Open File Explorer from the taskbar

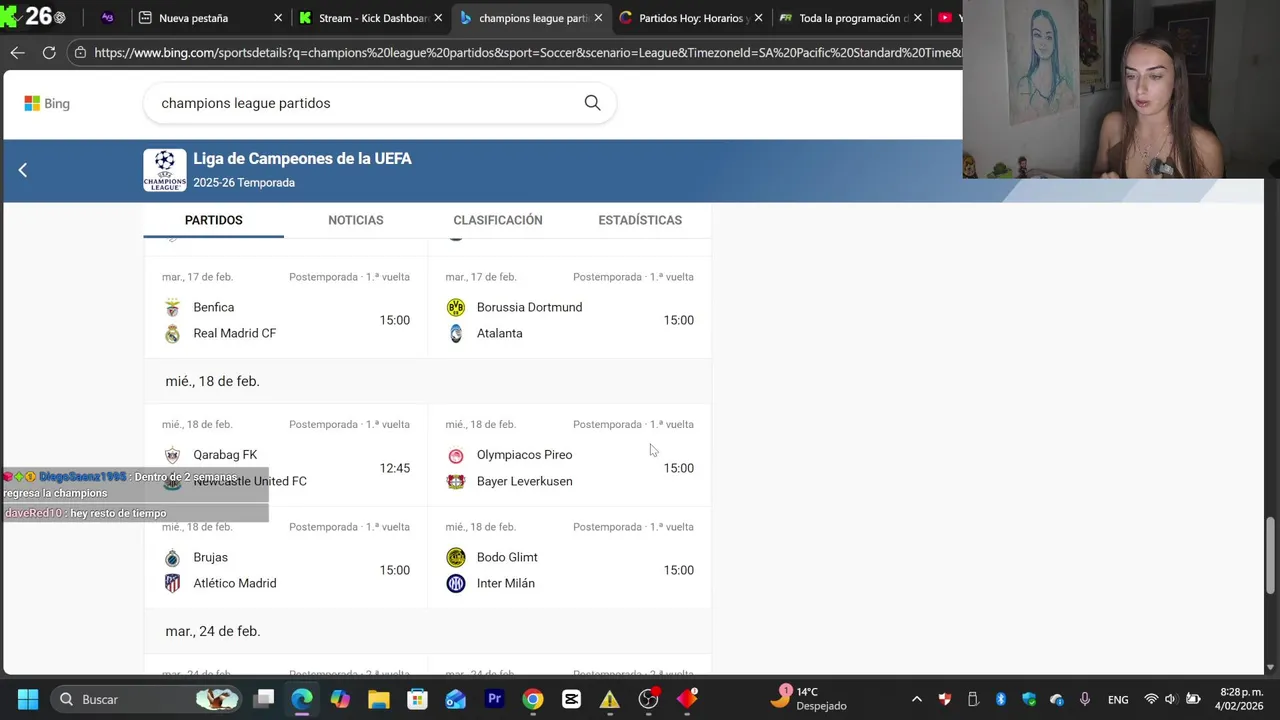coord(379,699)
